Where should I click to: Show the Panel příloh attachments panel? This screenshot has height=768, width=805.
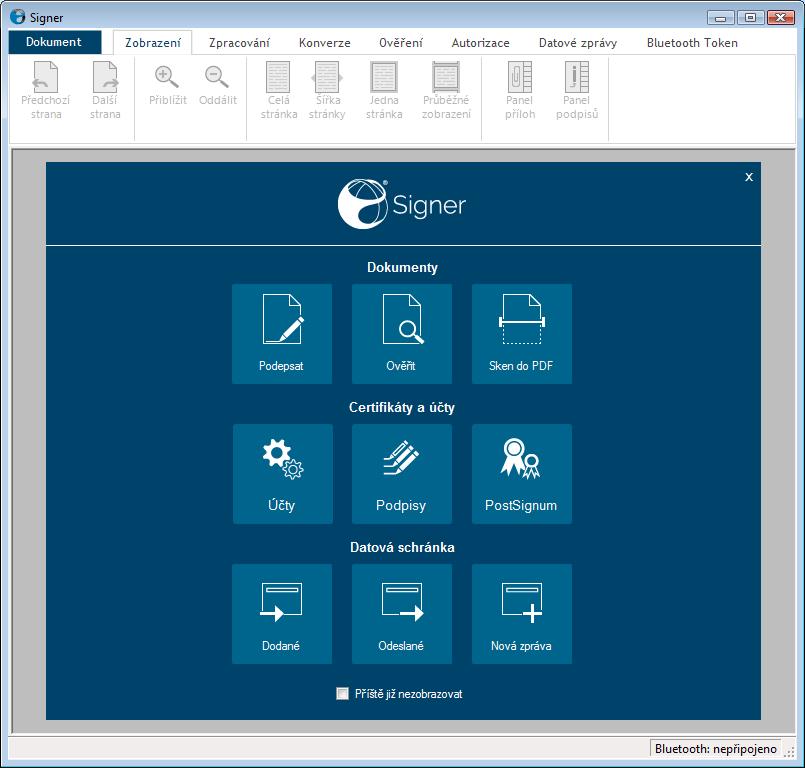point(520,91)
